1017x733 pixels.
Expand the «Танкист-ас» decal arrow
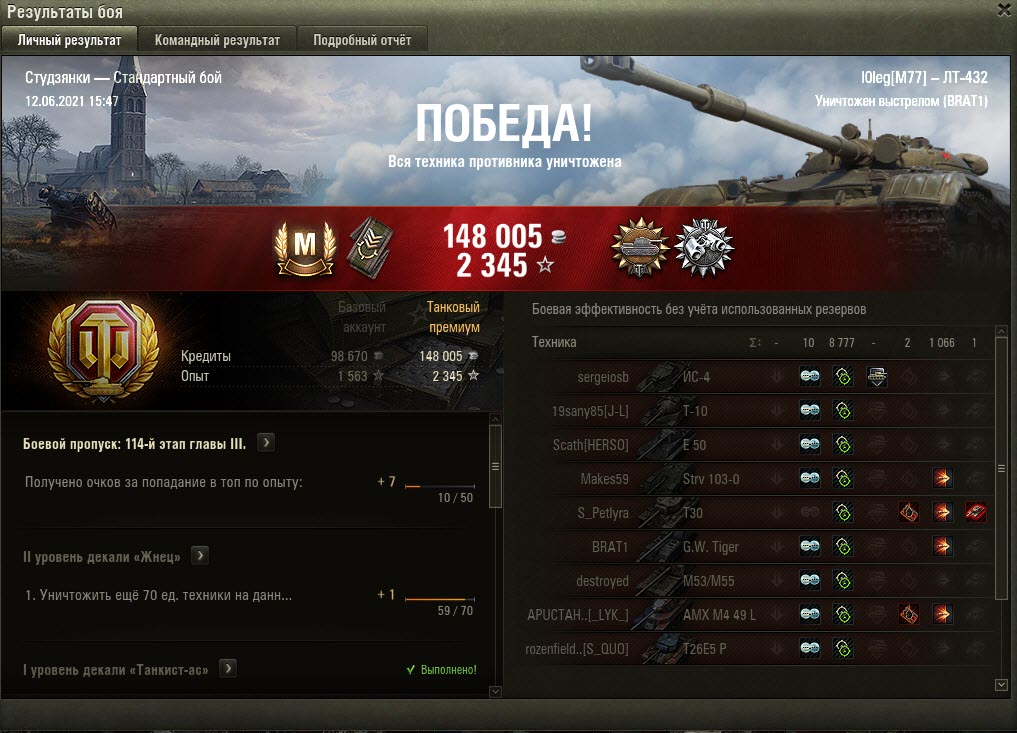coord(228,669)
